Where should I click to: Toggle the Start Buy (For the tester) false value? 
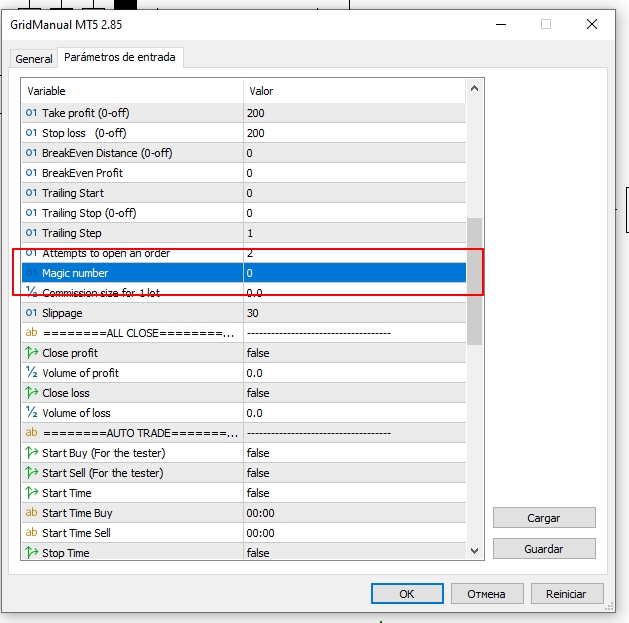tap(355, 453)
